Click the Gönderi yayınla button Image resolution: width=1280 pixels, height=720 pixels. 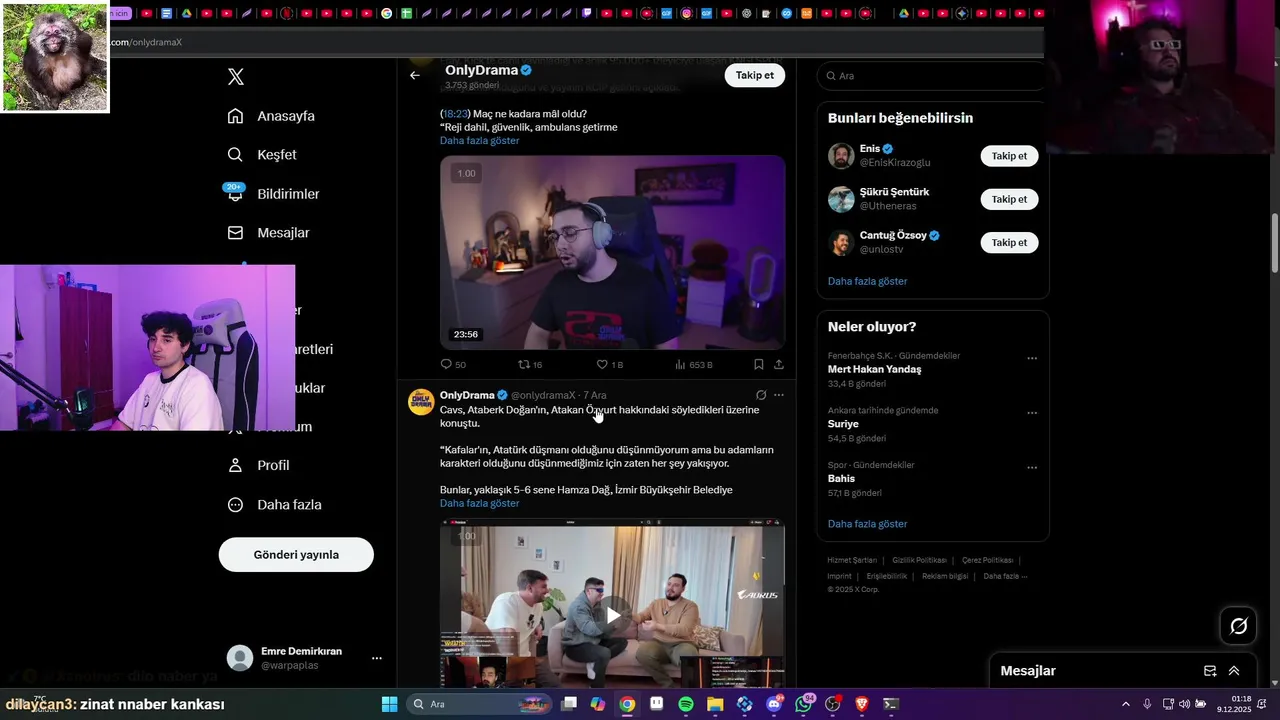(296, 555)
